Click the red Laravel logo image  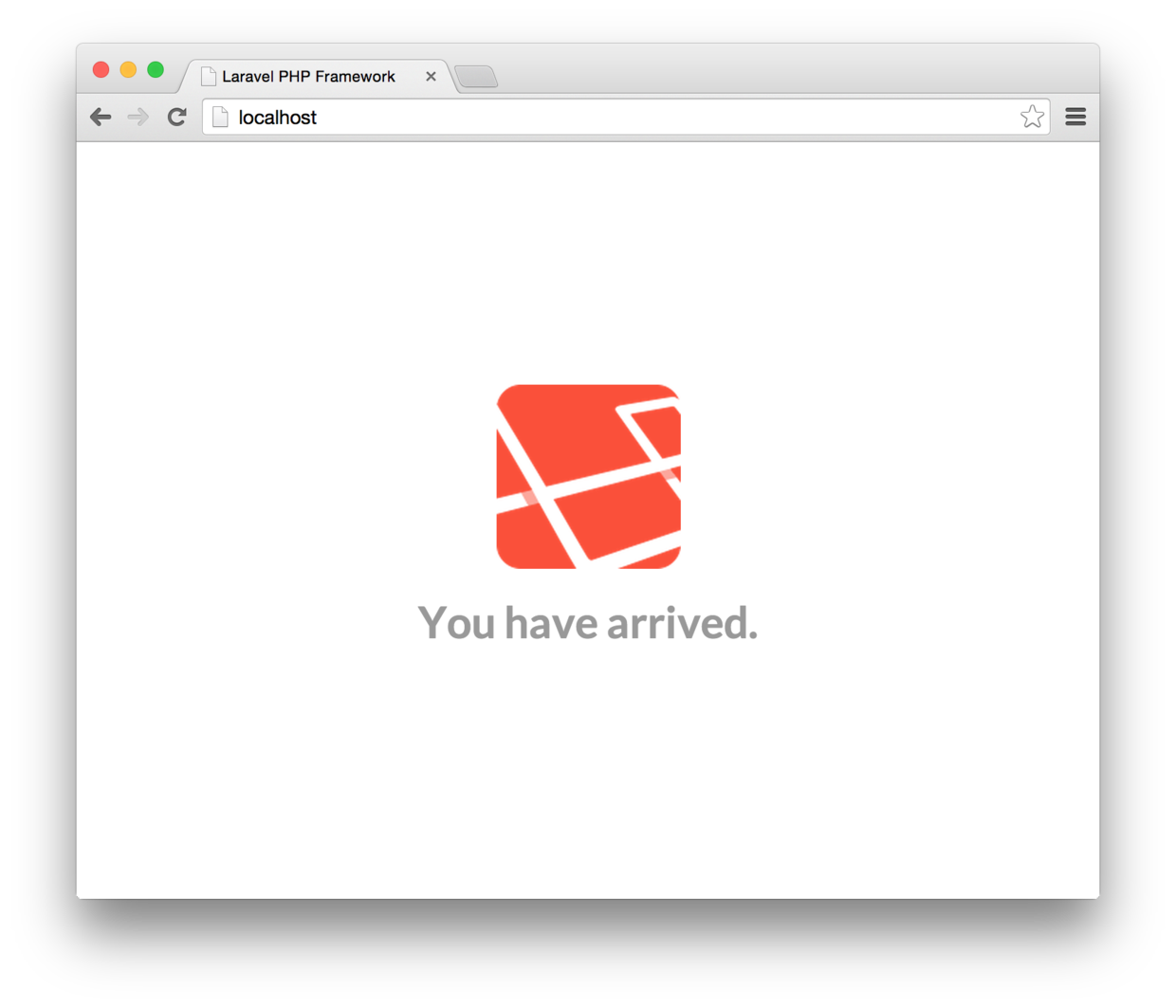click(x=588, y=476)
